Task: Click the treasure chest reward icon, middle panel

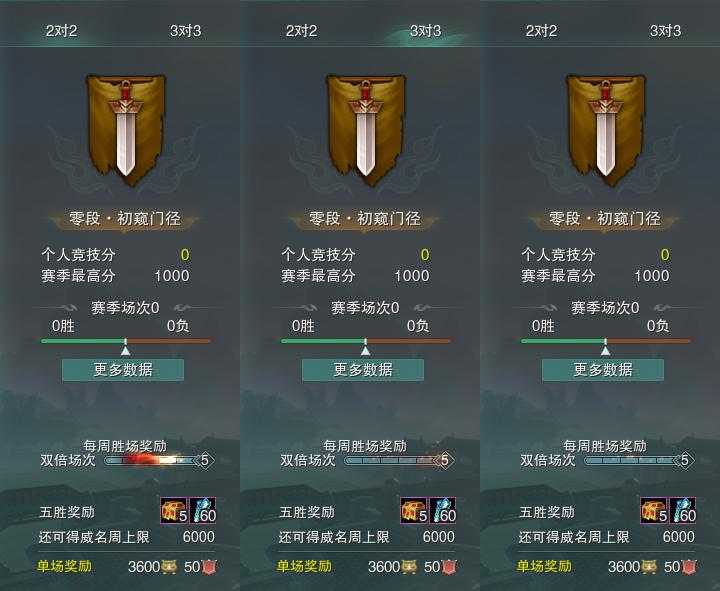Action: click(414, 510)
